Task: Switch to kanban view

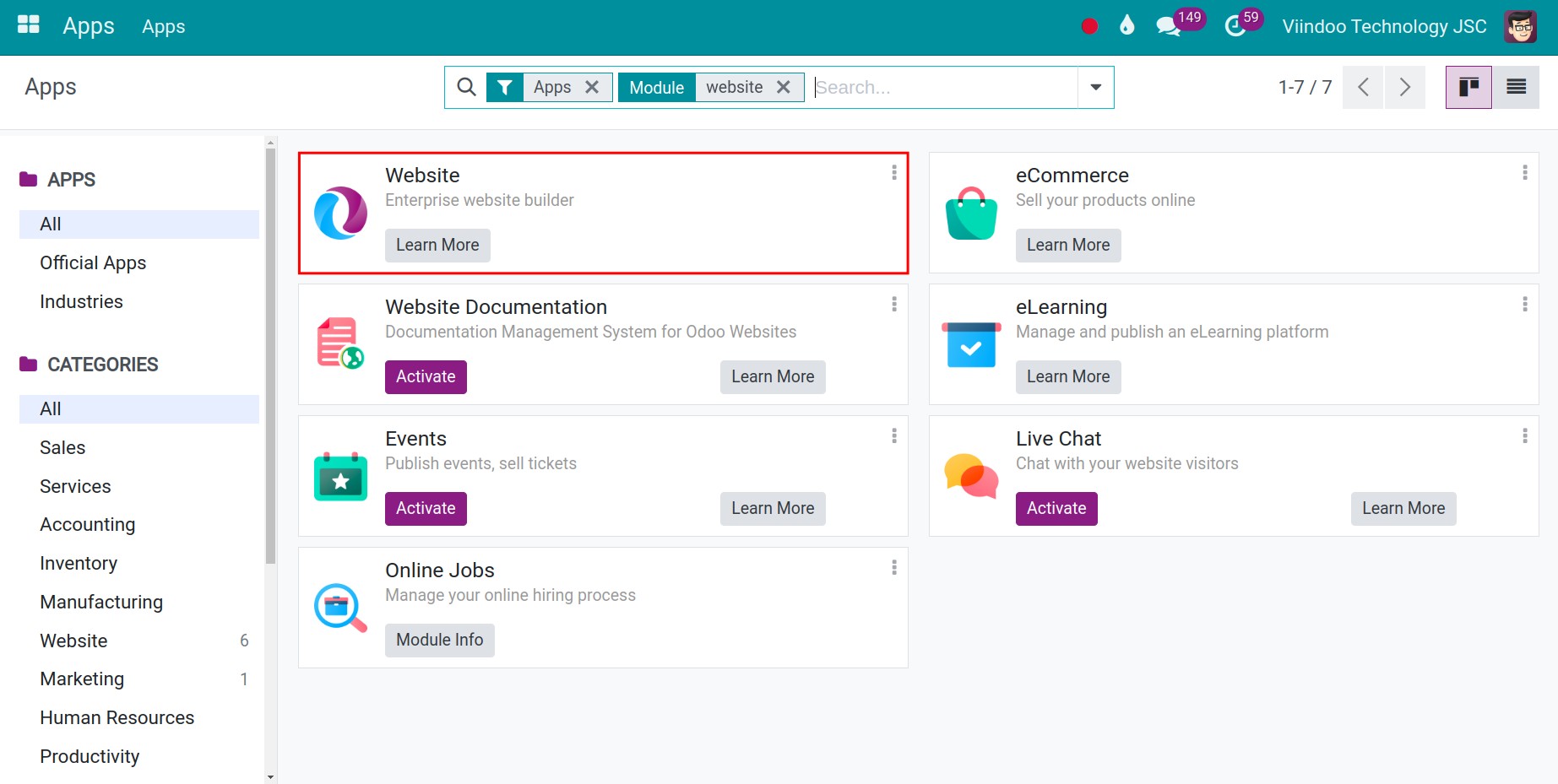Action: tap(1468, 87)
